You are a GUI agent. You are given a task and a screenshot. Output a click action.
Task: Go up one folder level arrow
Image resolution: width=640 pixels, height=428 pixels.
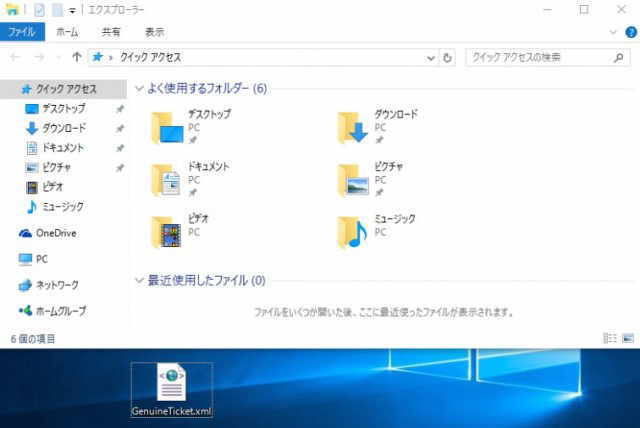(76, 57)
